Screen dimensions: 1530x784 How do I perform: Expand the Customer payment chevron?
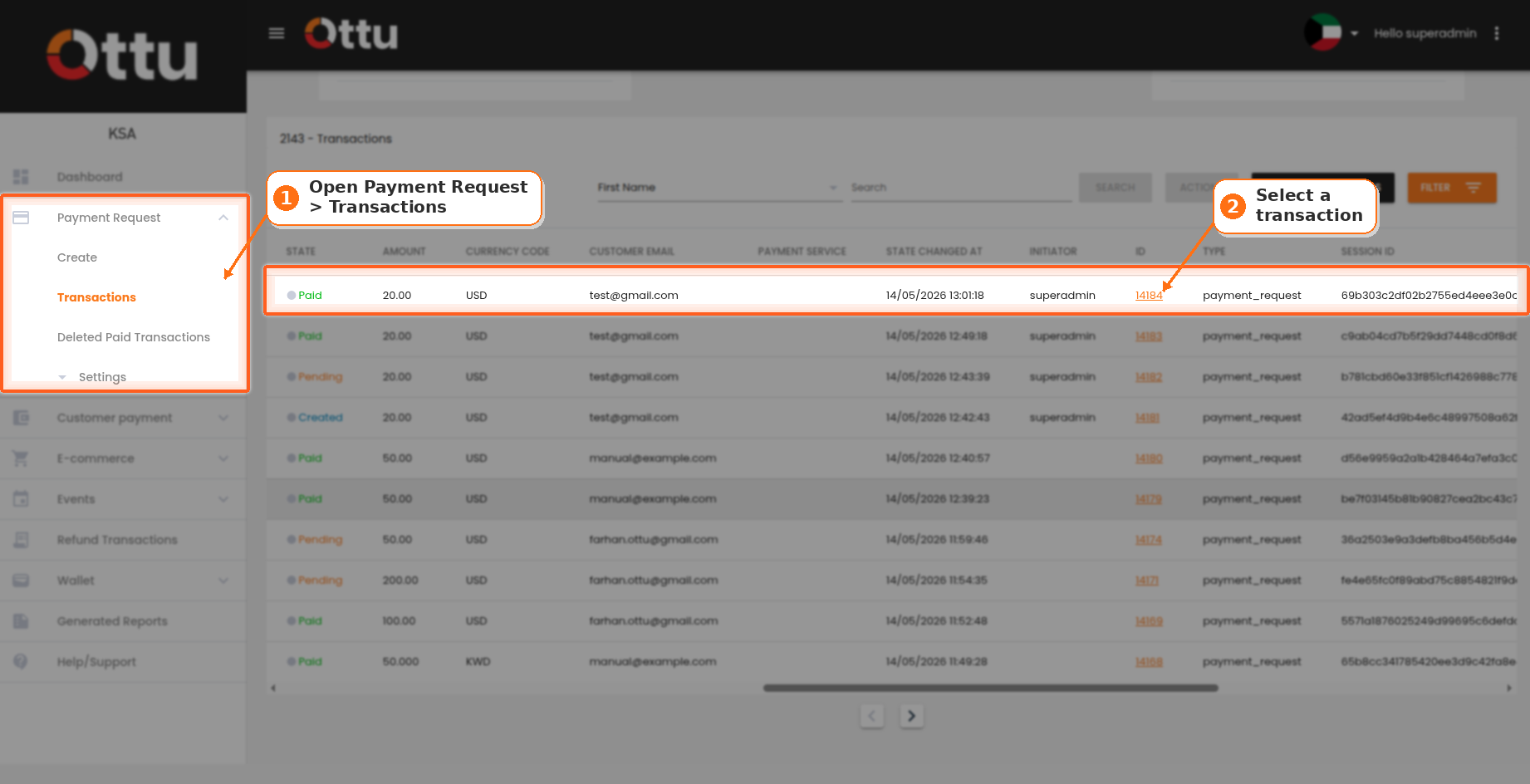pyautogui.click(x=223, y=418)
